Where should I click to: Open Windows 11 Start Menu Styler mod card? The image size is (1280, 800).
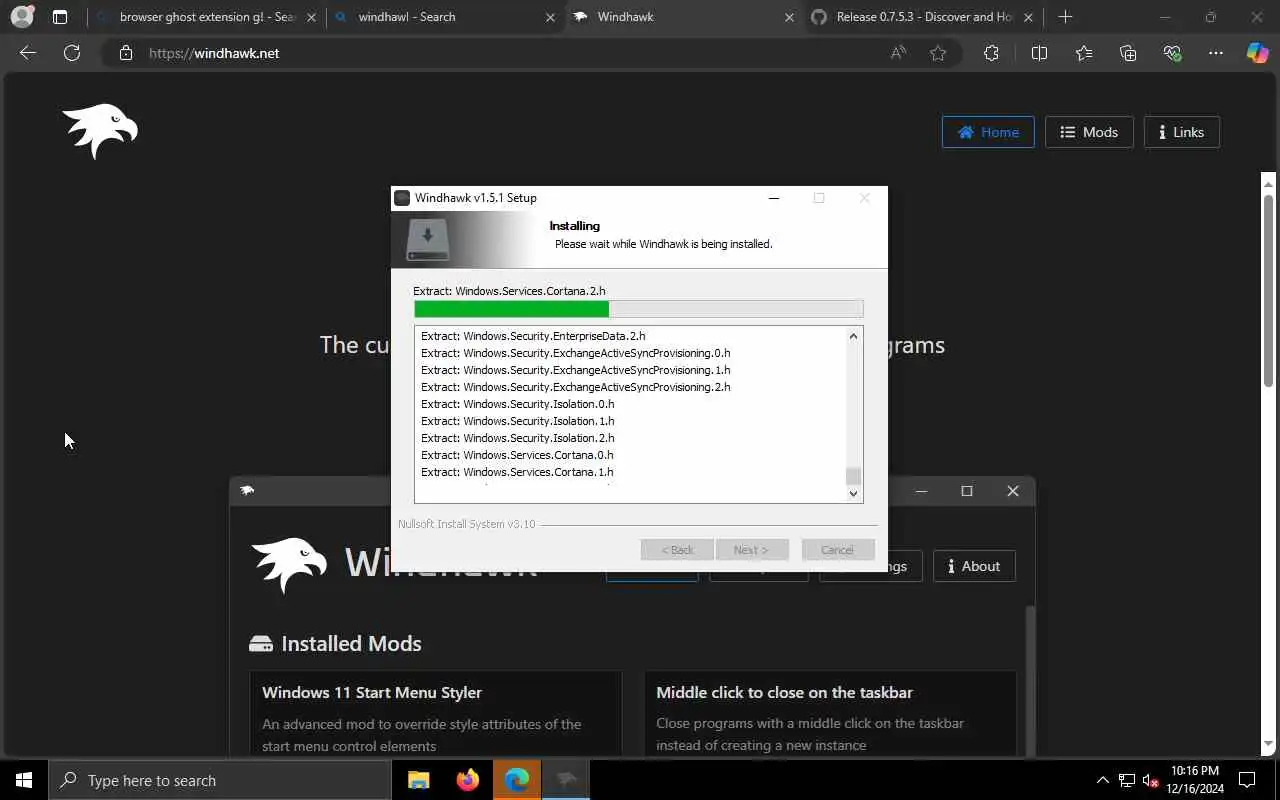(x=436, y=714)
